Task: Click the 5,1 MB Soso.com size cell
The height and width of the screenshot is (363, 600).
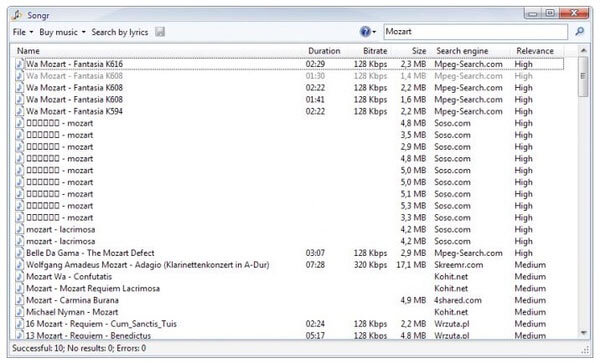Action: (413, 194)
